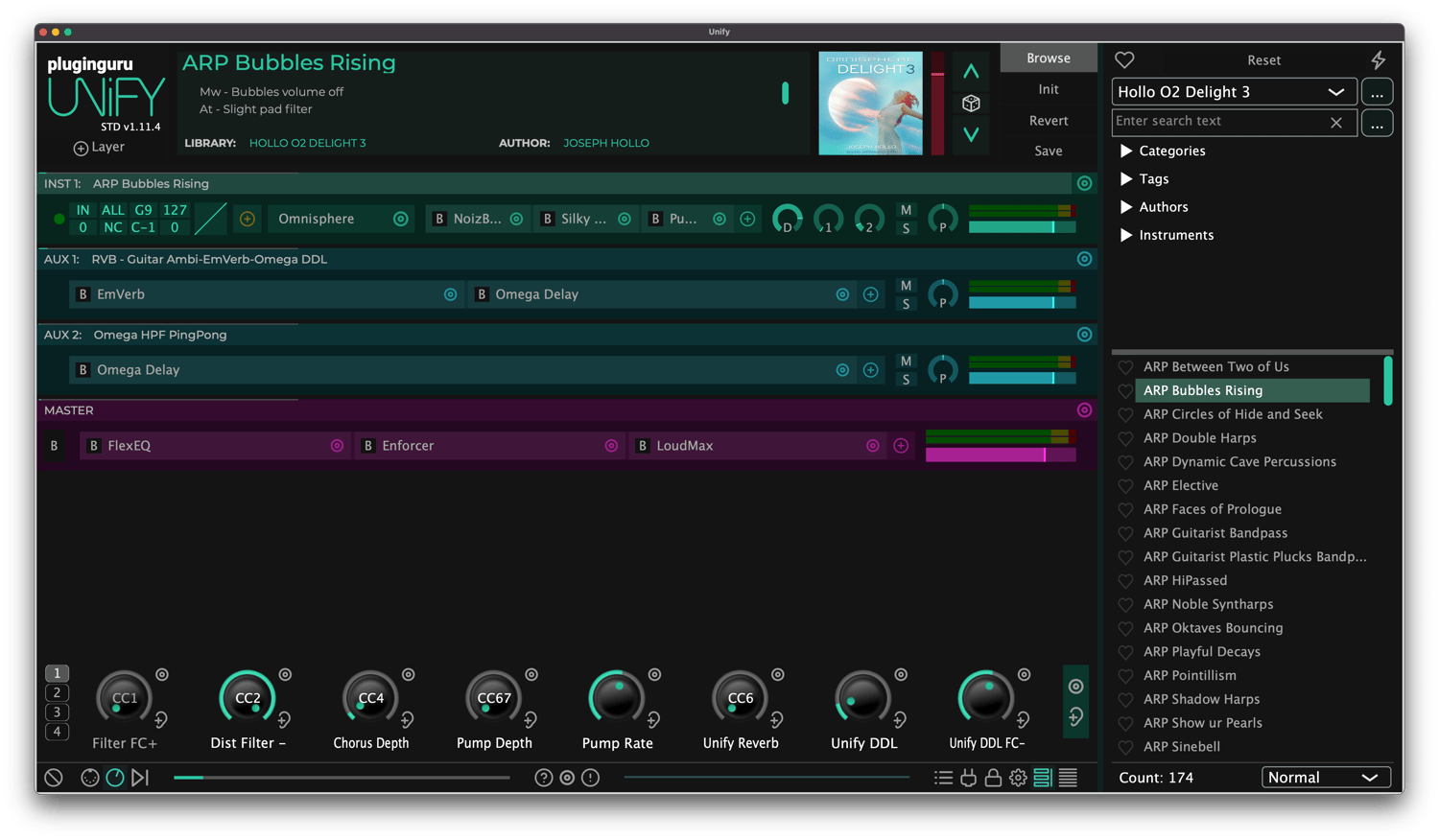
Task: Solo the AUX 1 layer
Action: (x=906, y=304)
